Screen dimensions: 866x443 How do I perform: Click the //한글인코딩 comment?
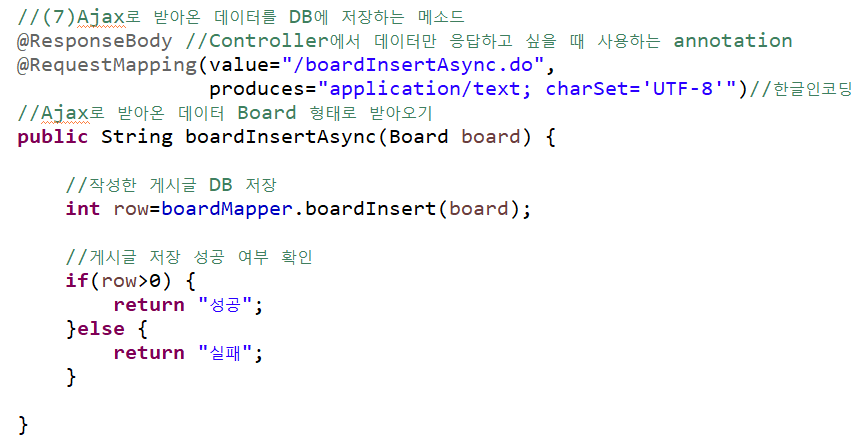coord(801,88)
